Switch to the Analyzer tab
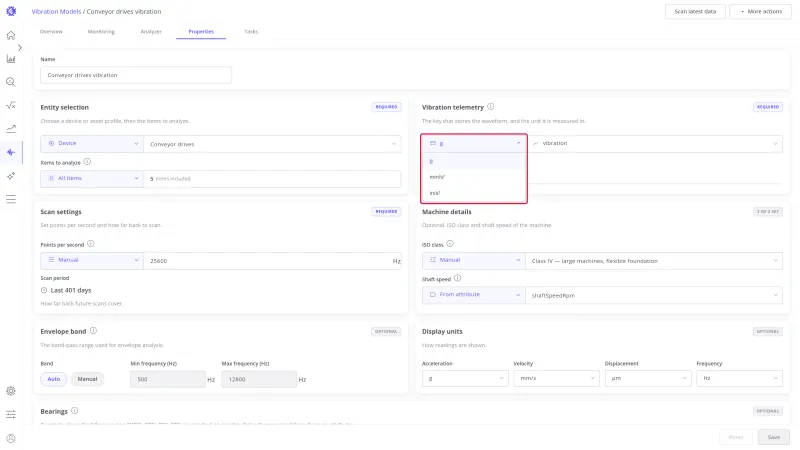Viewport: 800px width, 450px height. 151,32
